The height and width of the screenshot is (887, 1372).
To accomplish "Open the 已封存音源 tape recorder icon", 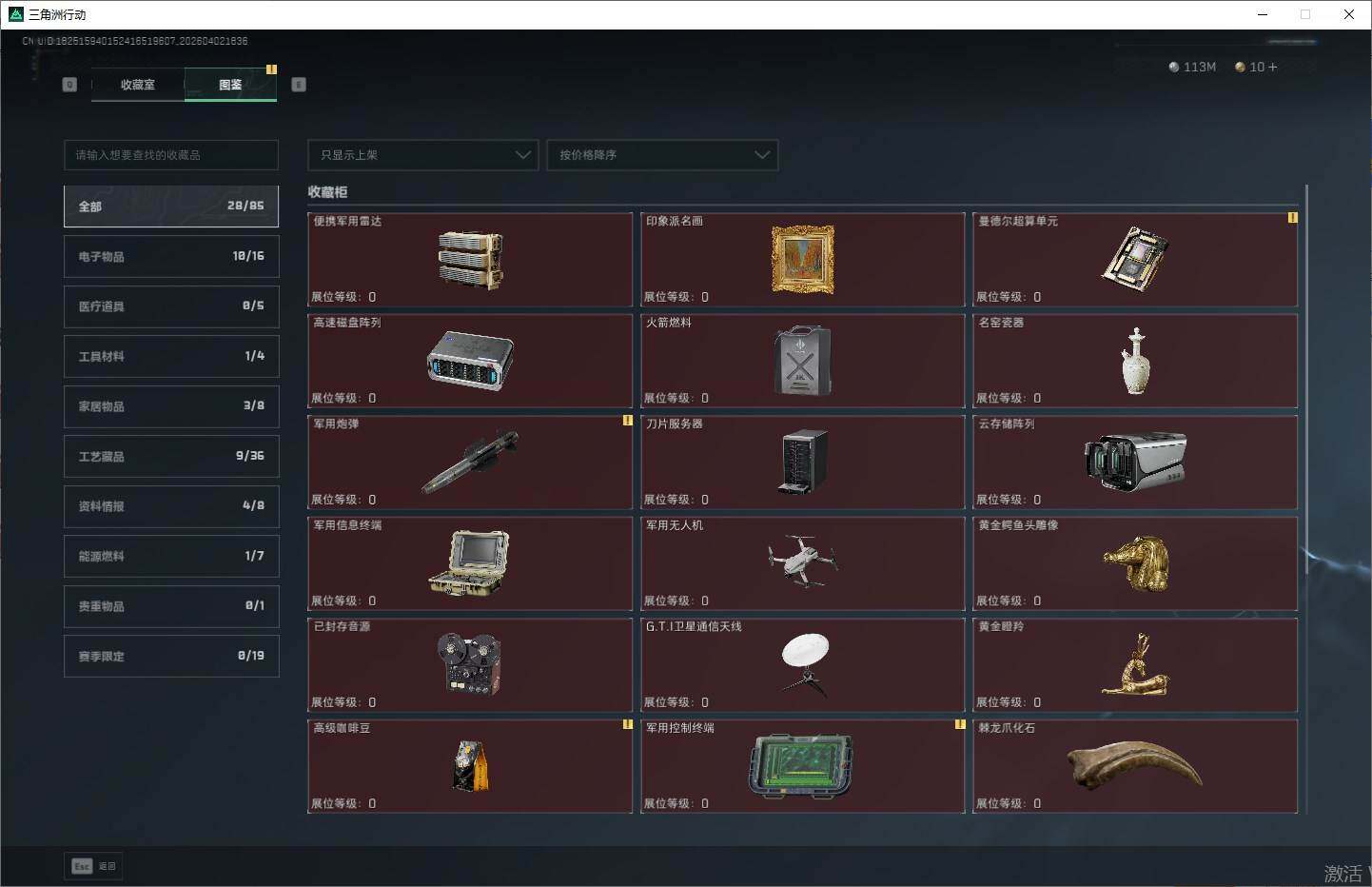I will 470,664.
